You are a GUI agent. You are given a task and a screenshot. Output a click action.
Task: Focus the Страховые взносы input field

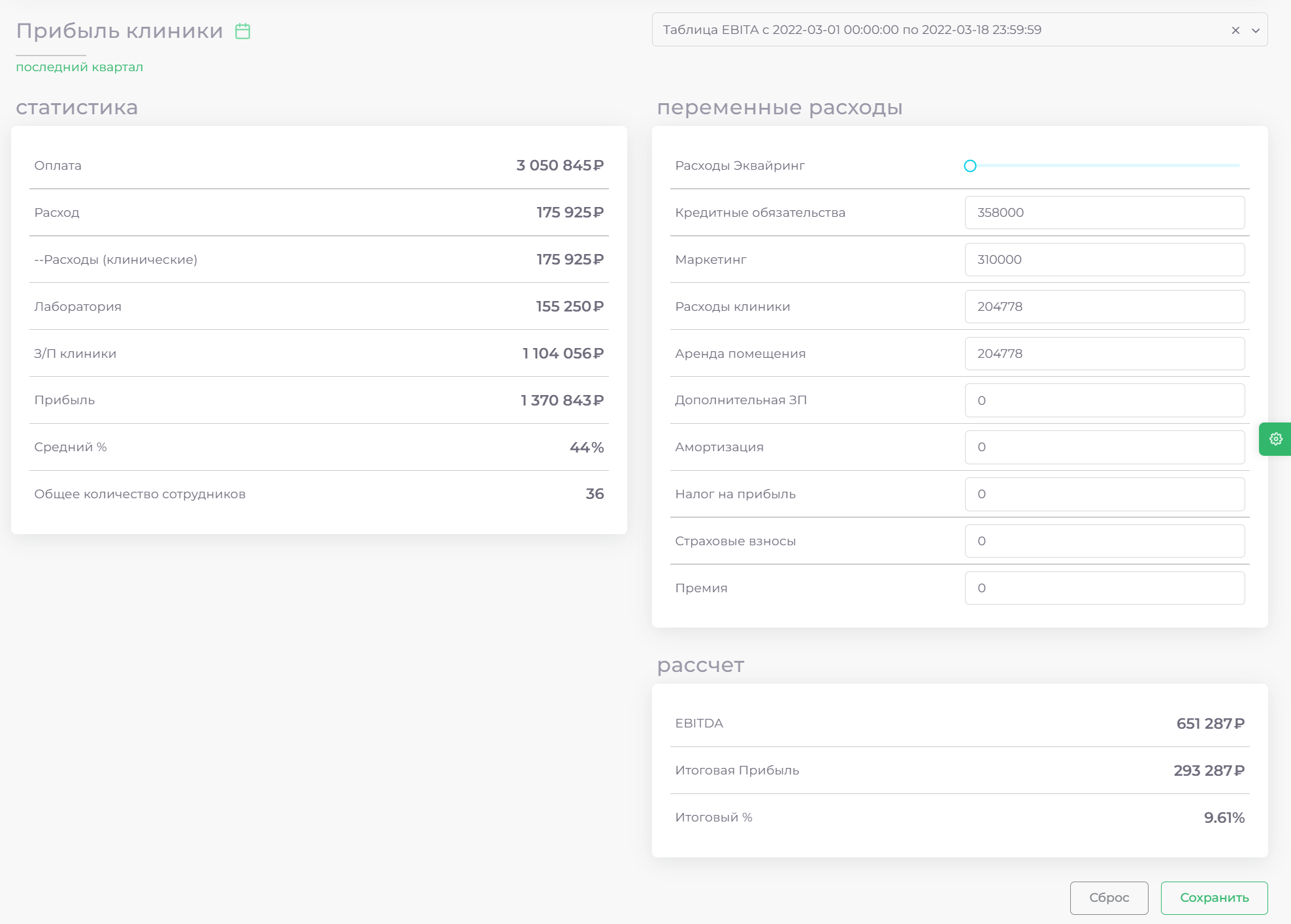pos(1105,541)
